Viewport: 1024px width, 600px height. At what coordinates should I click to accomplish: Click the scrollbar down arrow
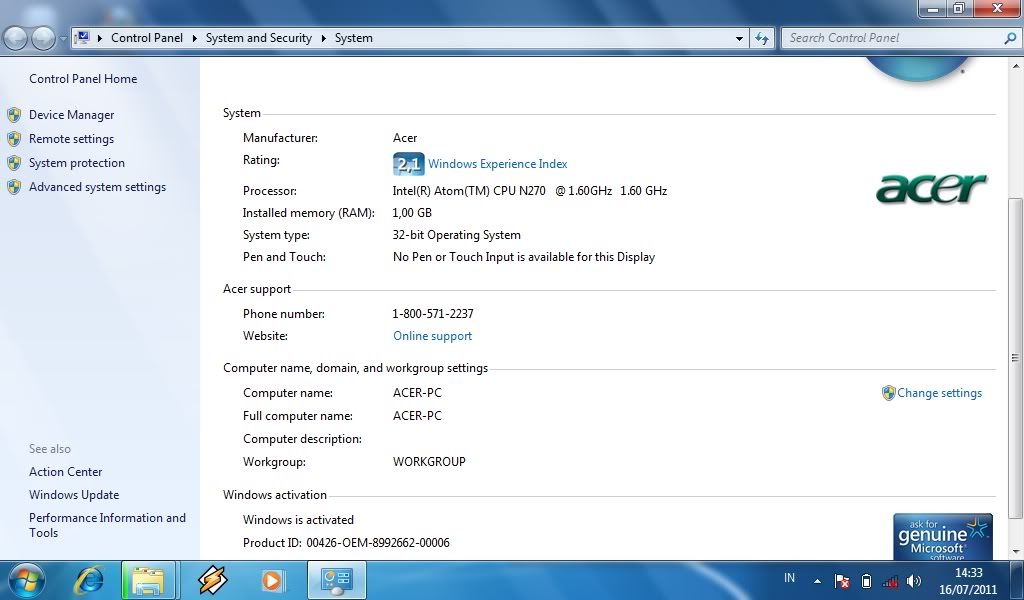click(x=1016, y=552)
